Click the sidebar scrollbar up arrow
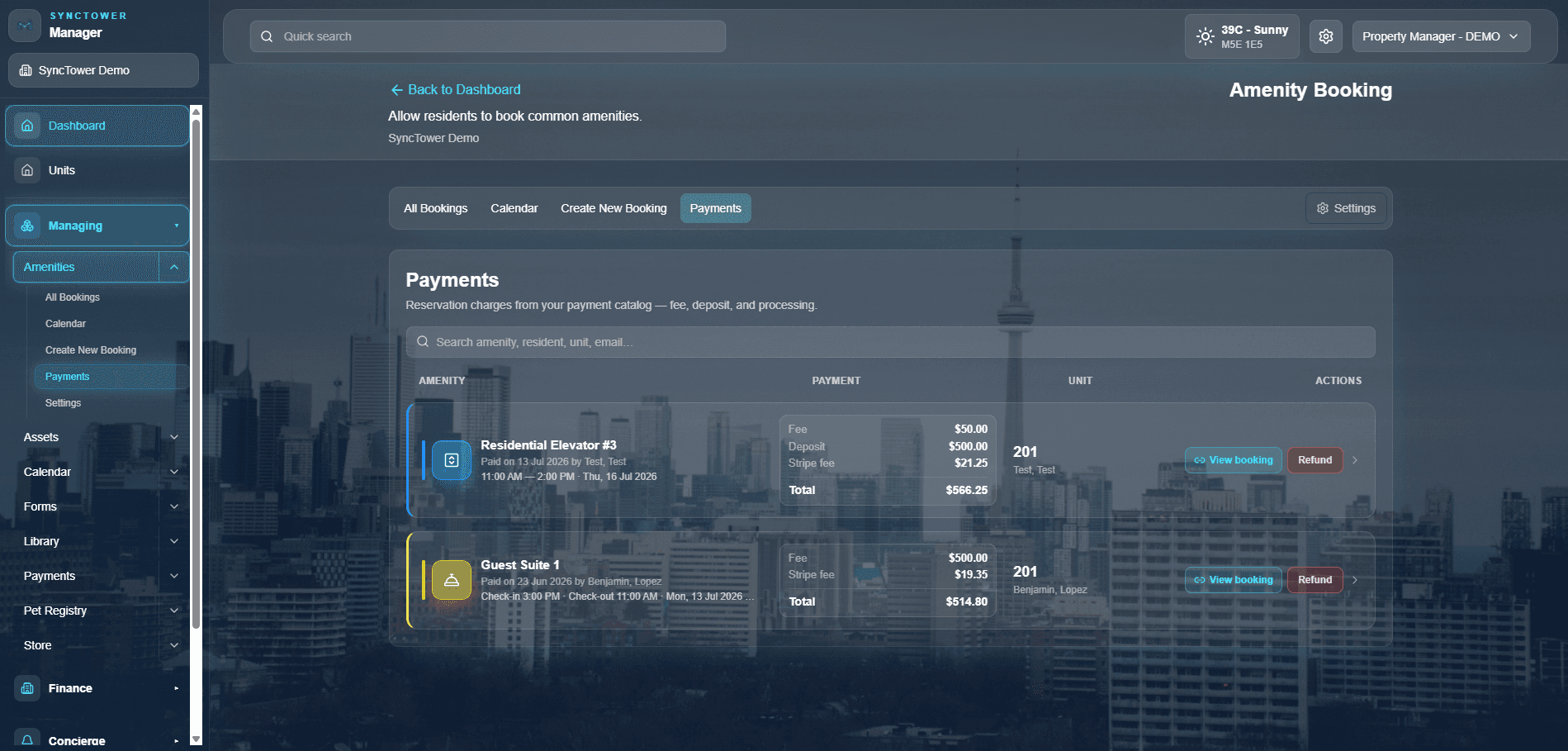The image size is (1568, 751). coord(196,111)
